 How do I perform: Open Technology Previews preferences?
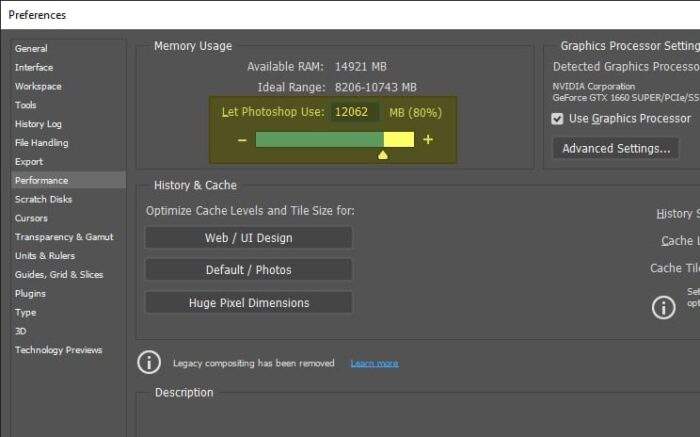tap(58, 350)
